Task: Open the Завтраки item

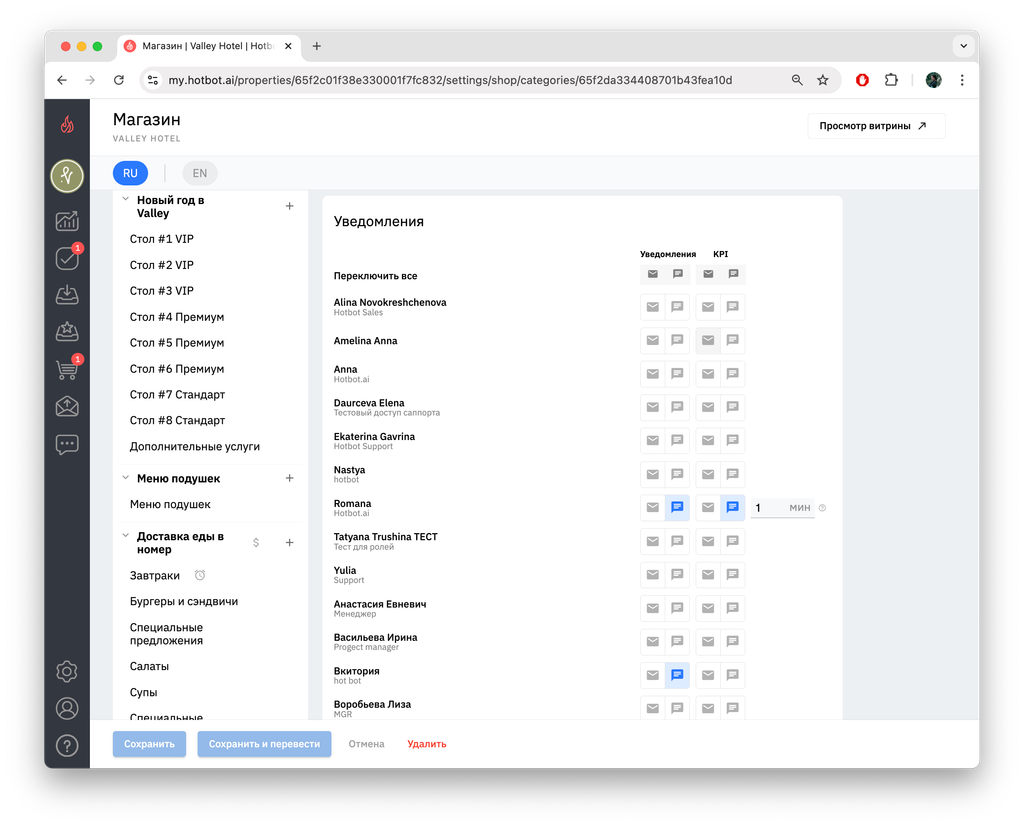Action: click(155, 576)
